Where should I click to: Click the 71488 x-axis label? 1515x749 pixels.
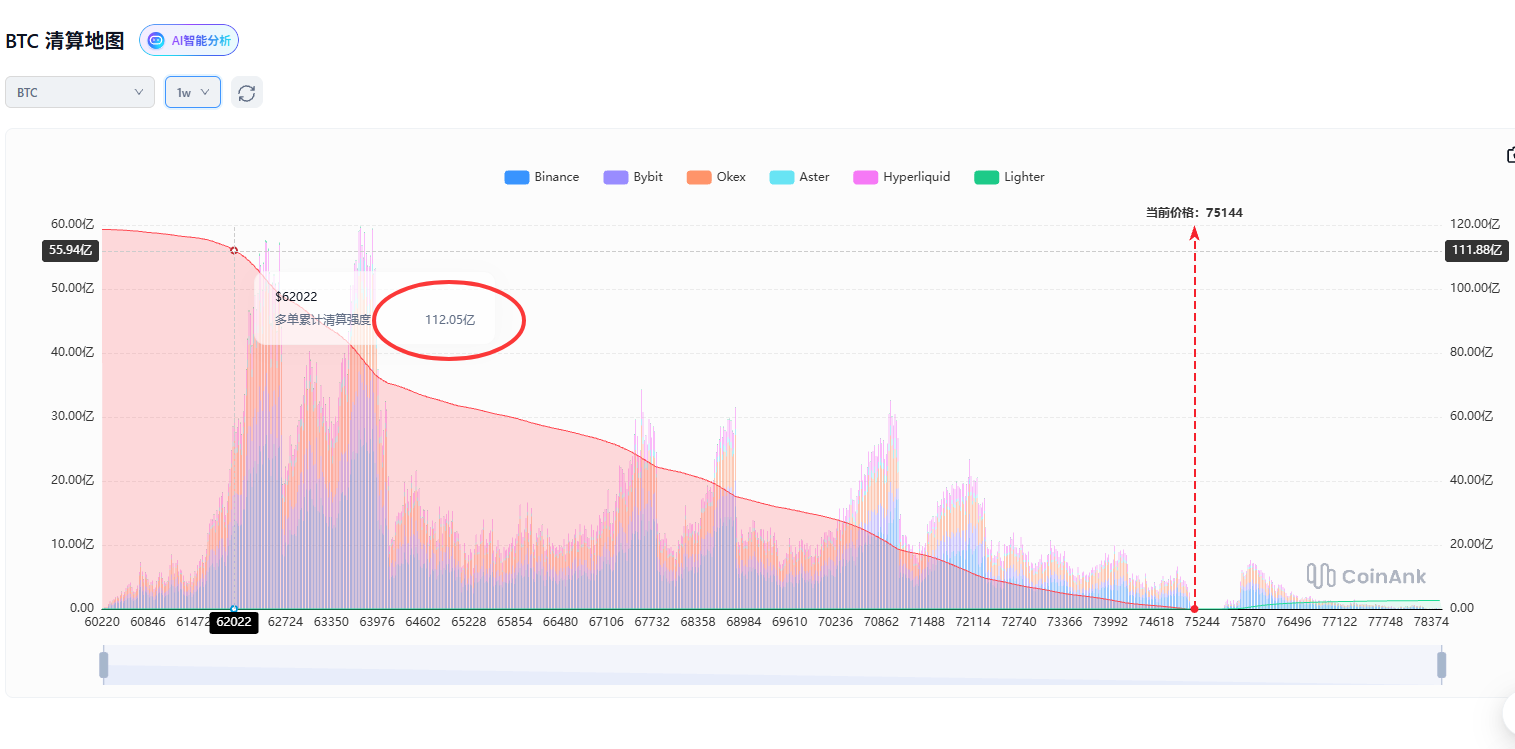pos(927,622)
